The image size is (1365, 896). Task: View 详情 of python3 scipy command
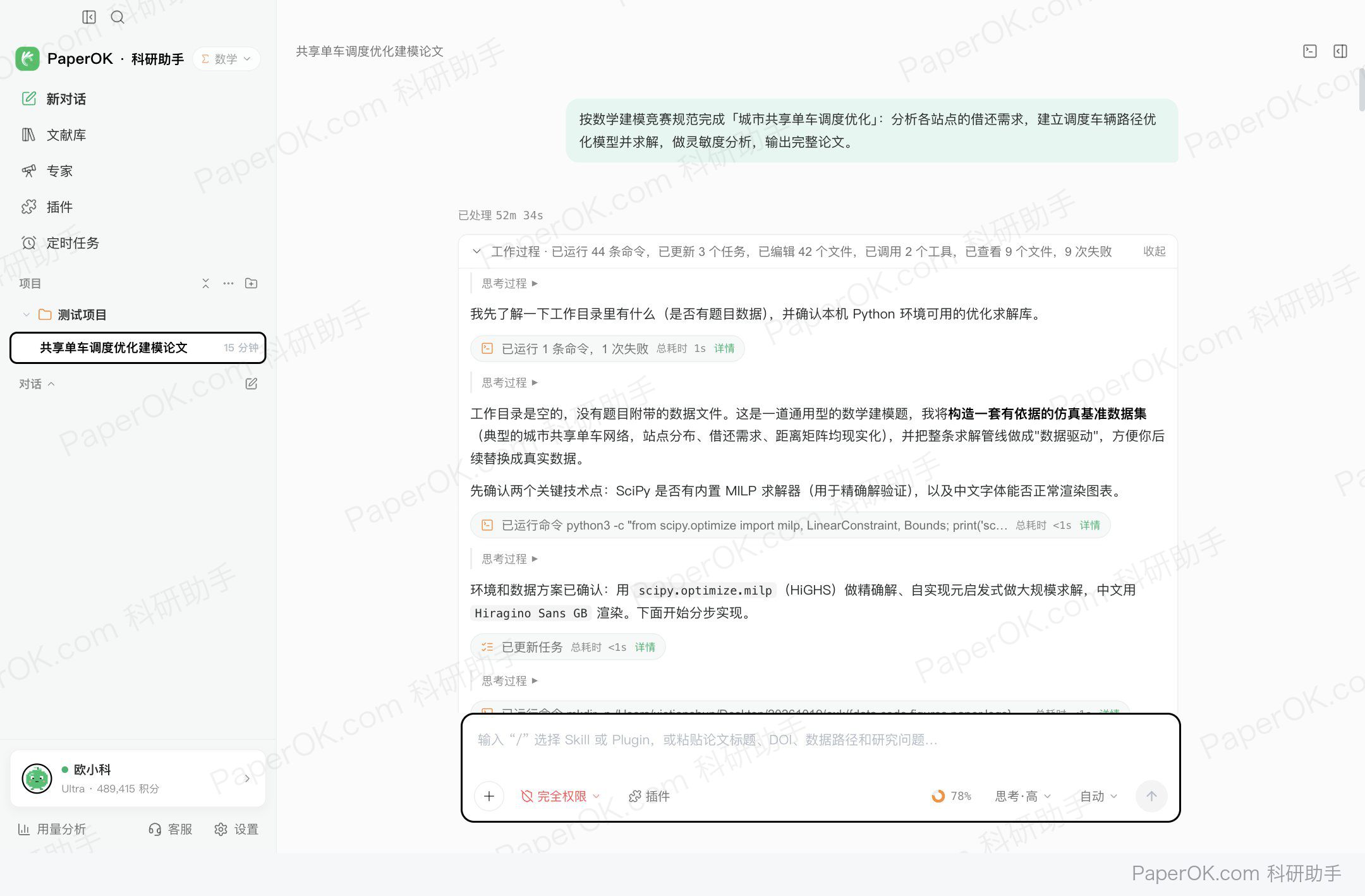coord(1089,525)
